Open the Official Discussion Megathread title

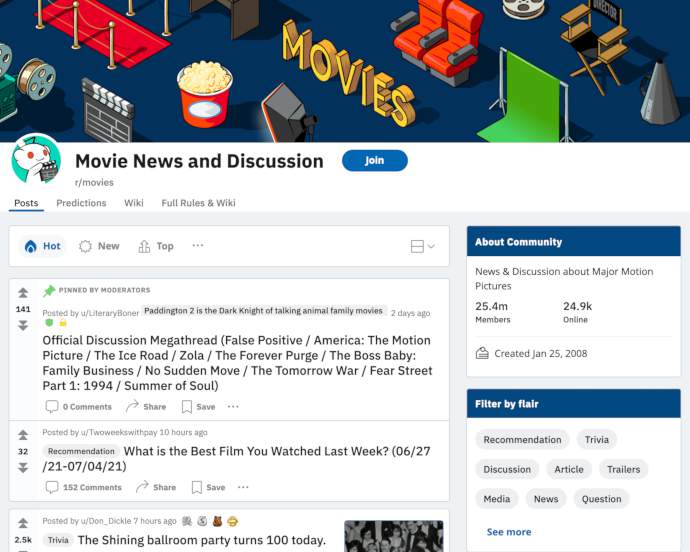coord(238,363)
